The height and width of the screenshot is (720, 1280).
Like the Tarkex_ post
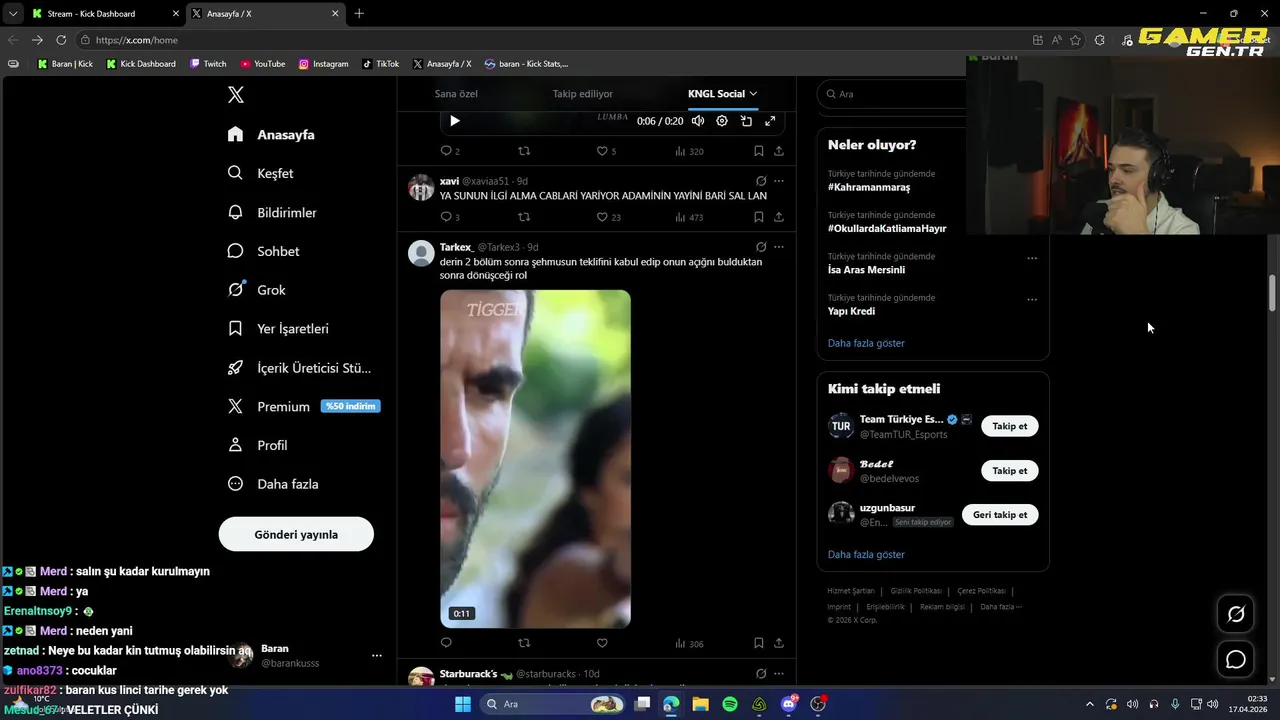point(602,643)
